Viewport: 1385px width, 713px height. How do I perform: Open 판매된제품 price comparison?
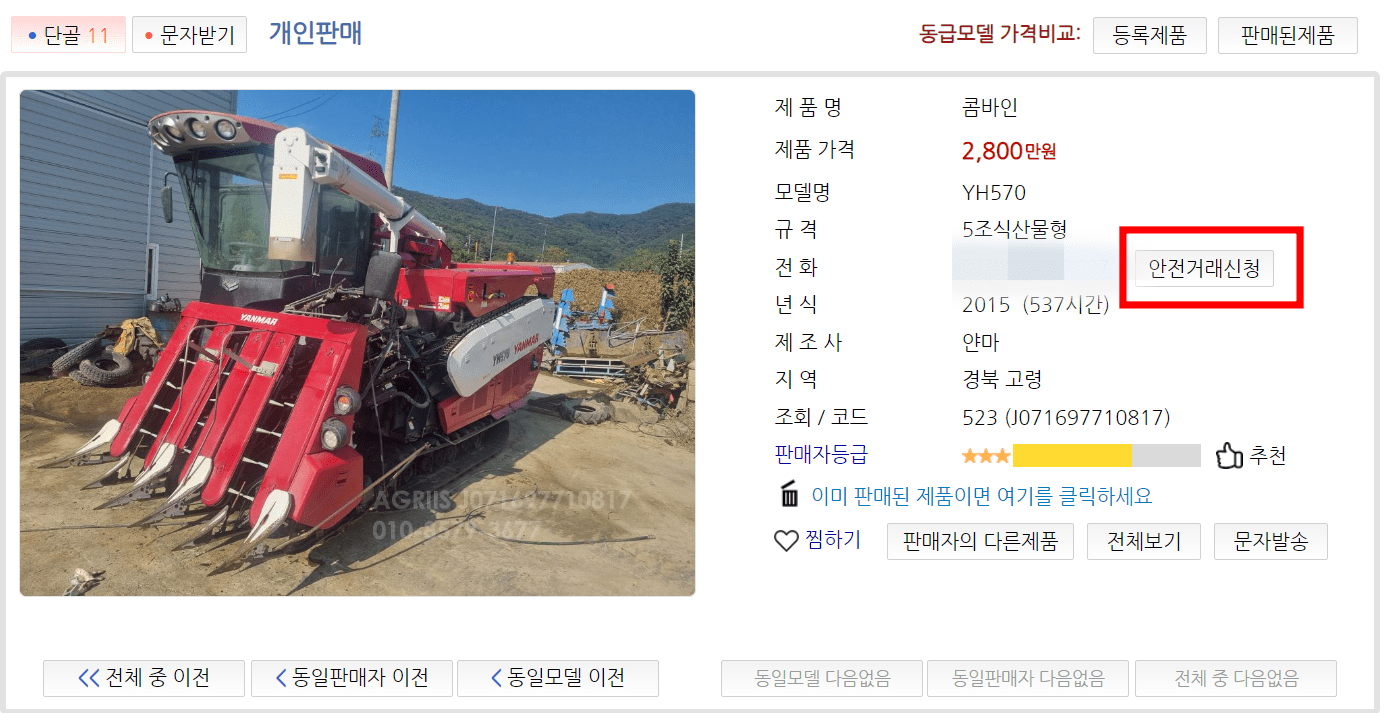click(x=1288, y=35)
